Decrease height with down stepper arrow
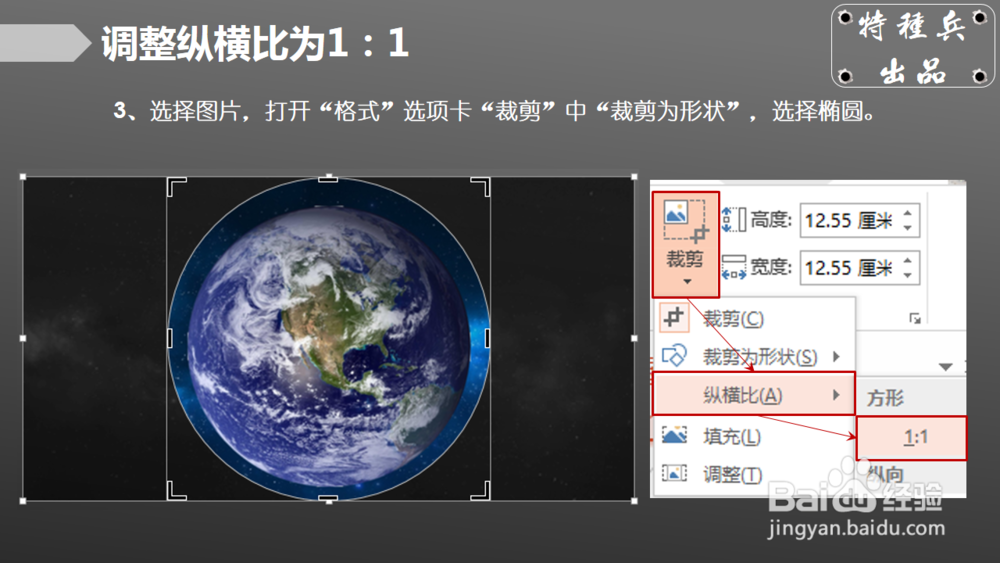The width and height of the screenshot is (1000, 563). coord(908,228)
